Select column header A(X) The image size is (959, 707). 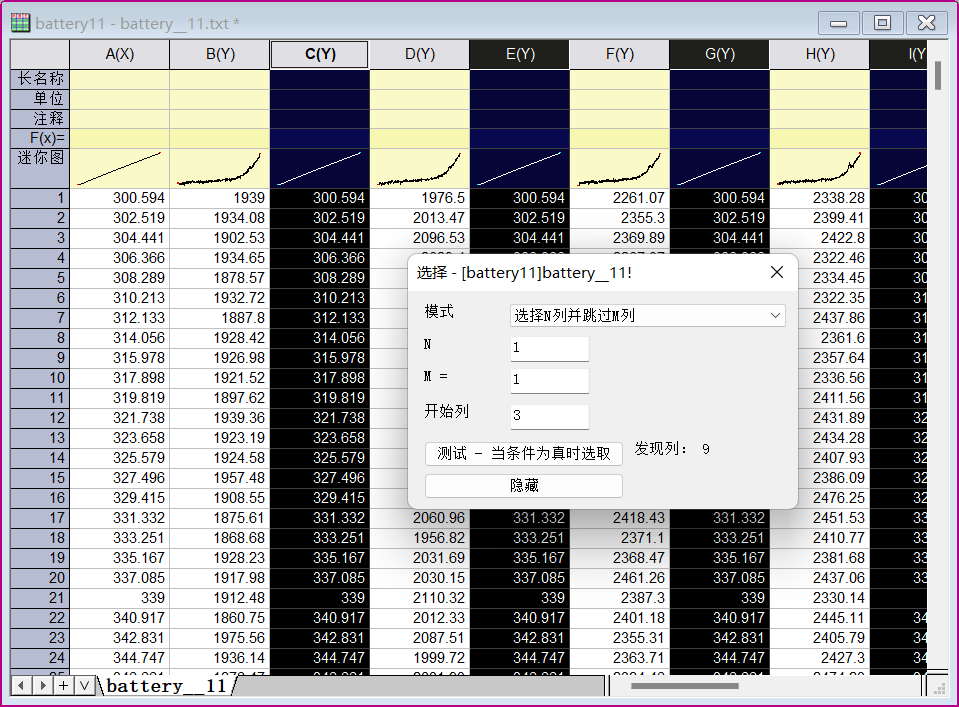pyautogui.click(x=119, y=55)
